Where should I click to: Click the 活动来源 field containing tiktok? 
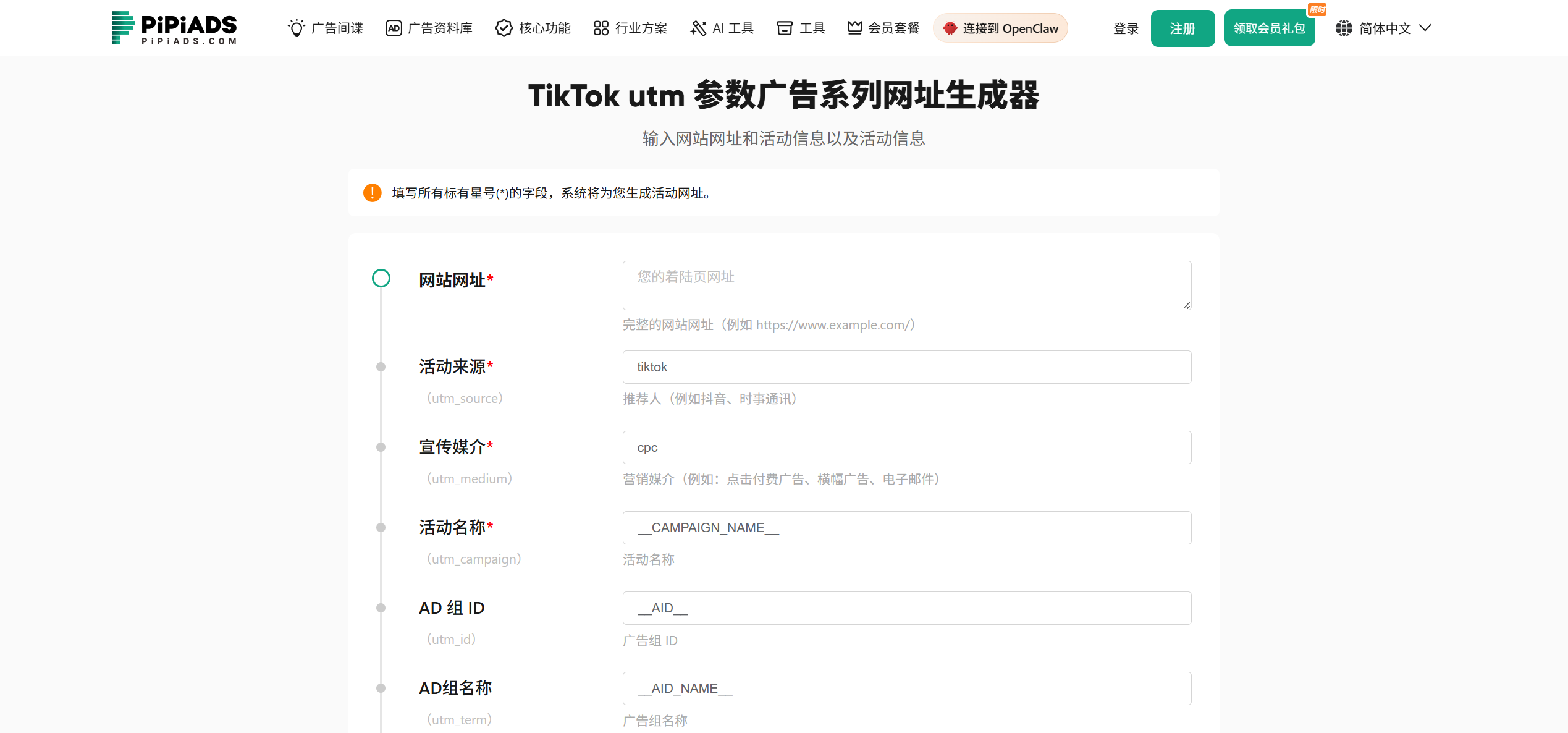907,367
